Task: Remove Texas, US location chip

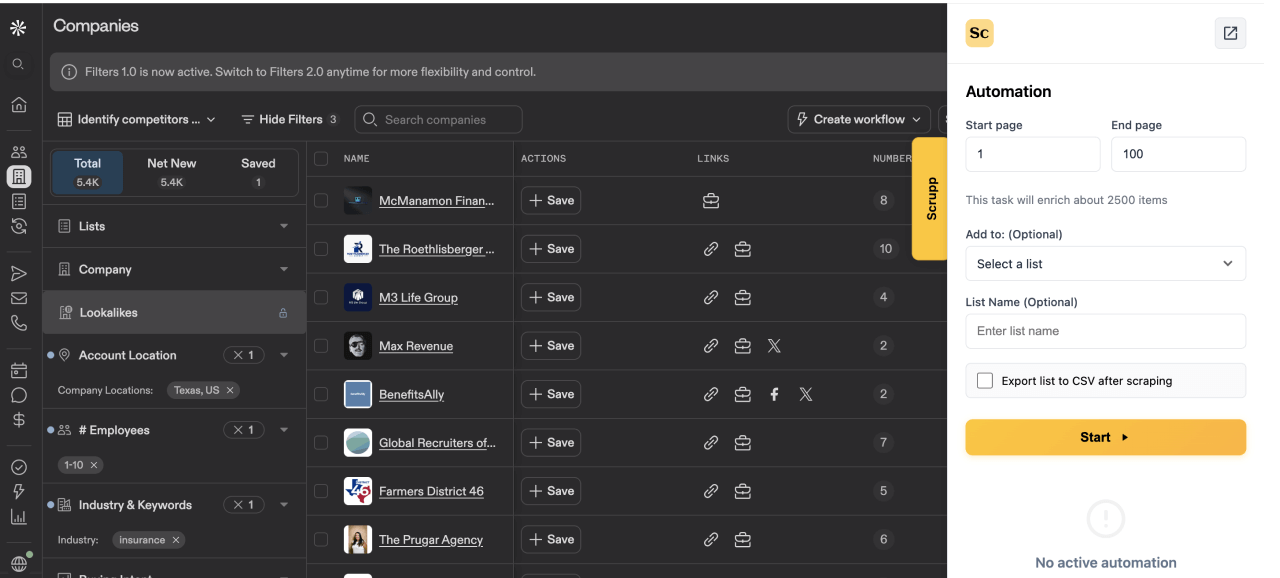Action: (x=230, y=390)
